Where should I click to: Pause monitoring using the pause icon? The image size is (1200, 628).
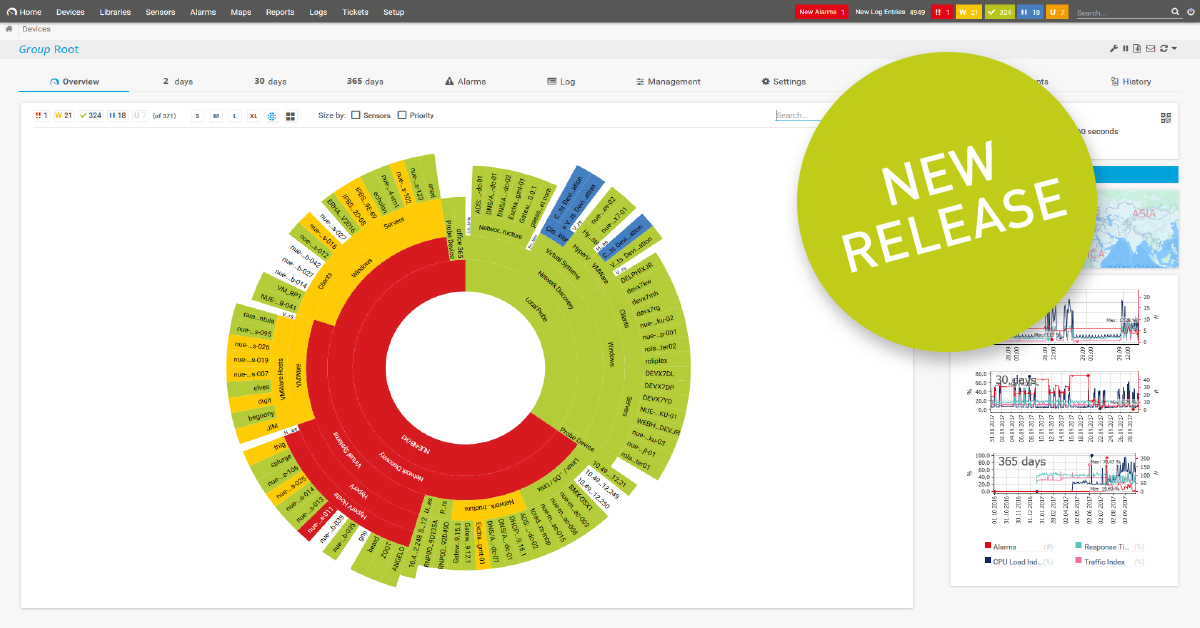pyautogui.click(x=1125, y=48)
